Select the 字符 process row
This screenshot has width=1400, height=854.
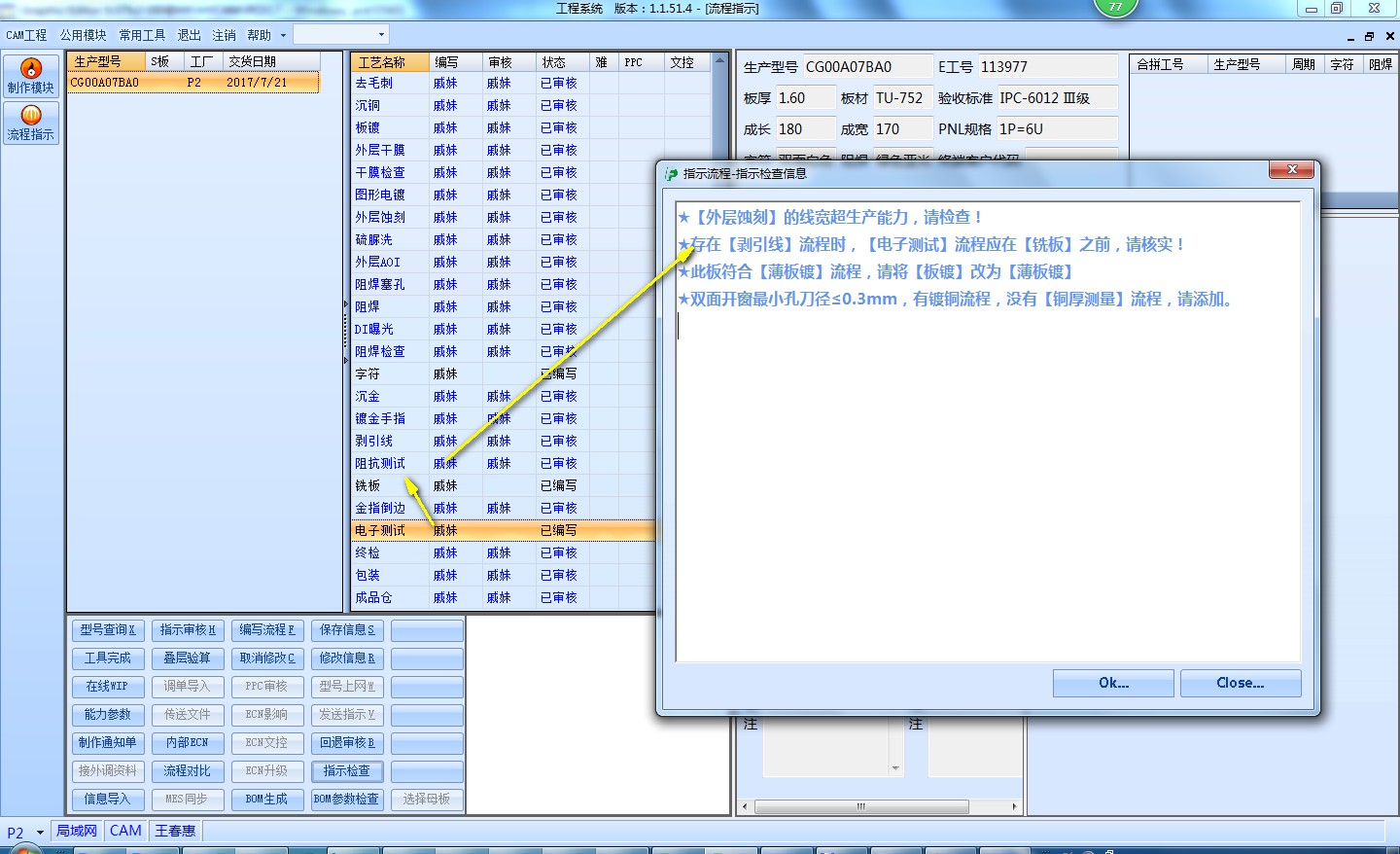click(503, 374)
